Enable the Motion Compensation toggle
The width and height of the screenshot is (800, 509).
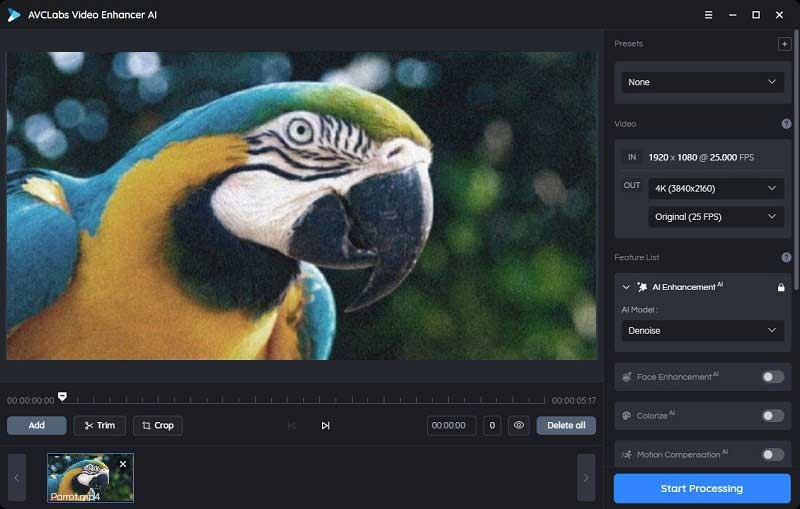772,454
